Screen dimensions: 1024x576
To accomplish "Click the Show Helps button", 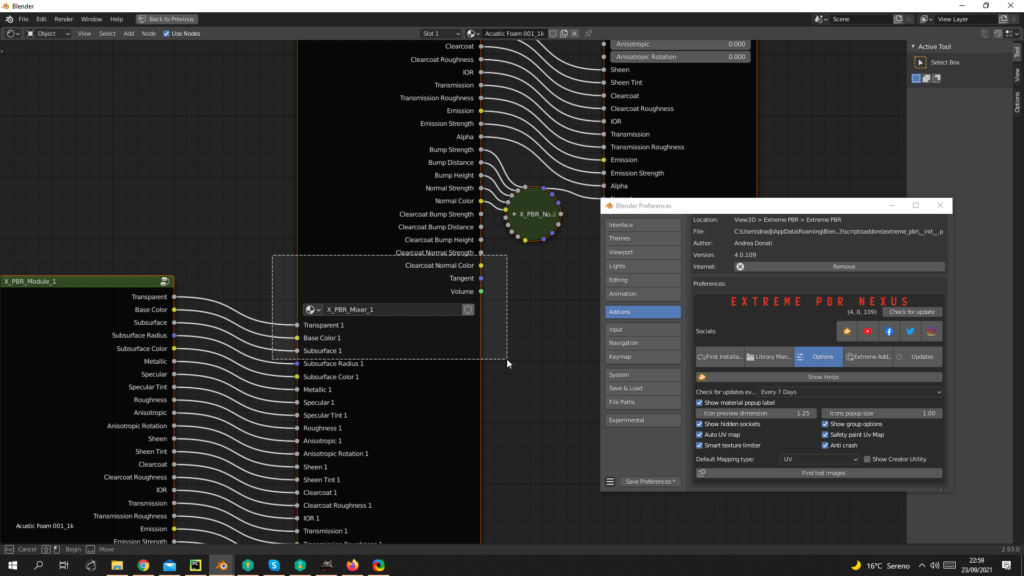I will [x=819, y=377].
